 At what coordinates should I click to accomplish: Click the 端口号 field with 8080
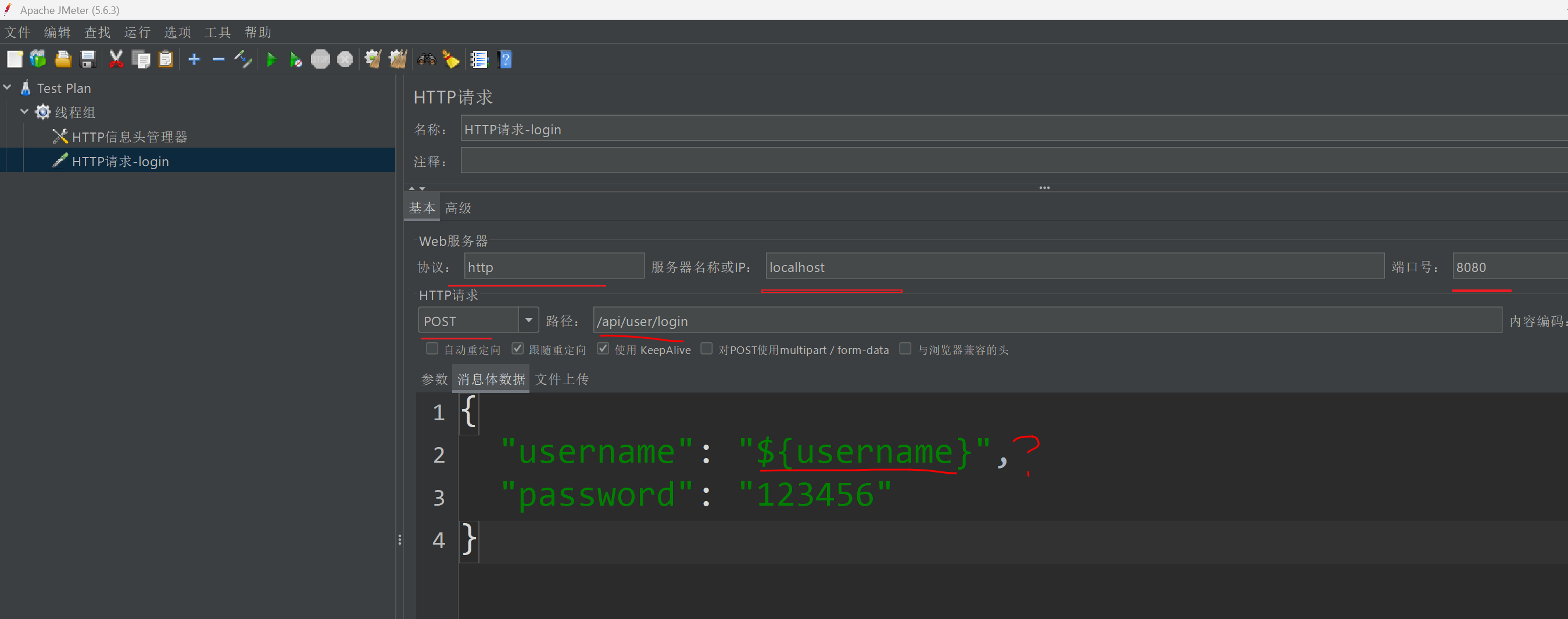click(1510, 267)
